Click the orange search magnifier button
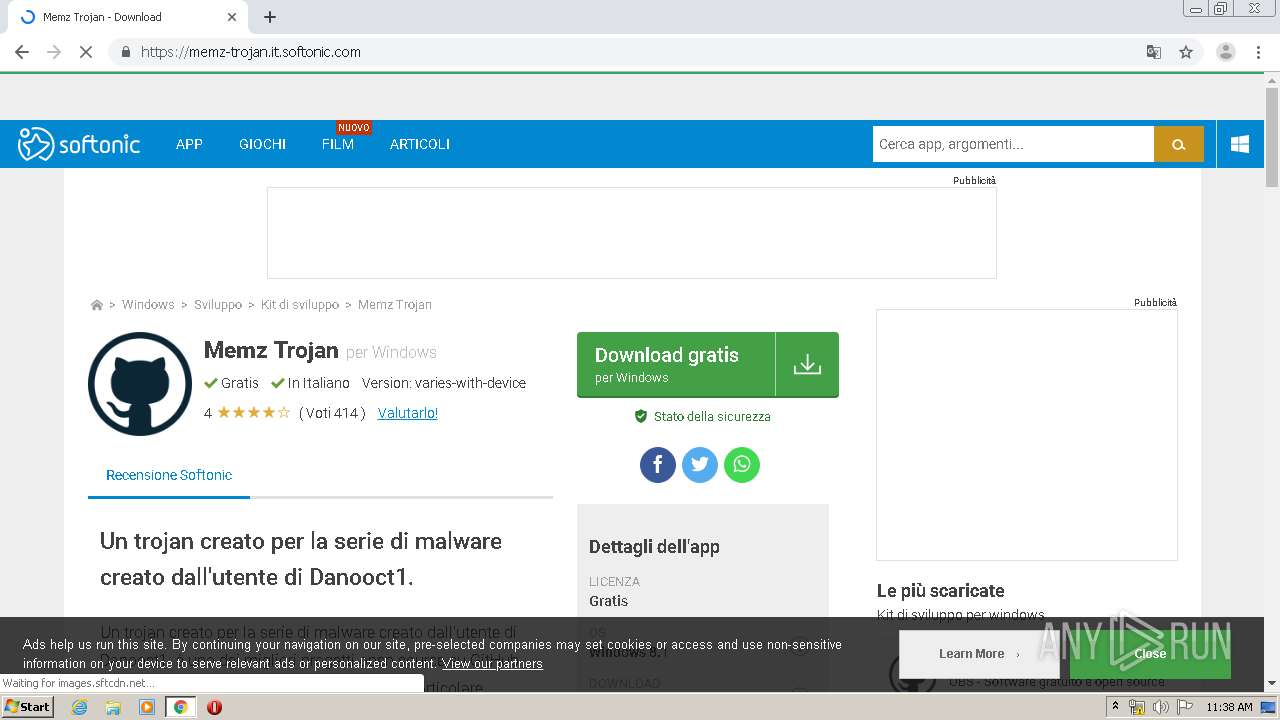 click(1179, 144)
